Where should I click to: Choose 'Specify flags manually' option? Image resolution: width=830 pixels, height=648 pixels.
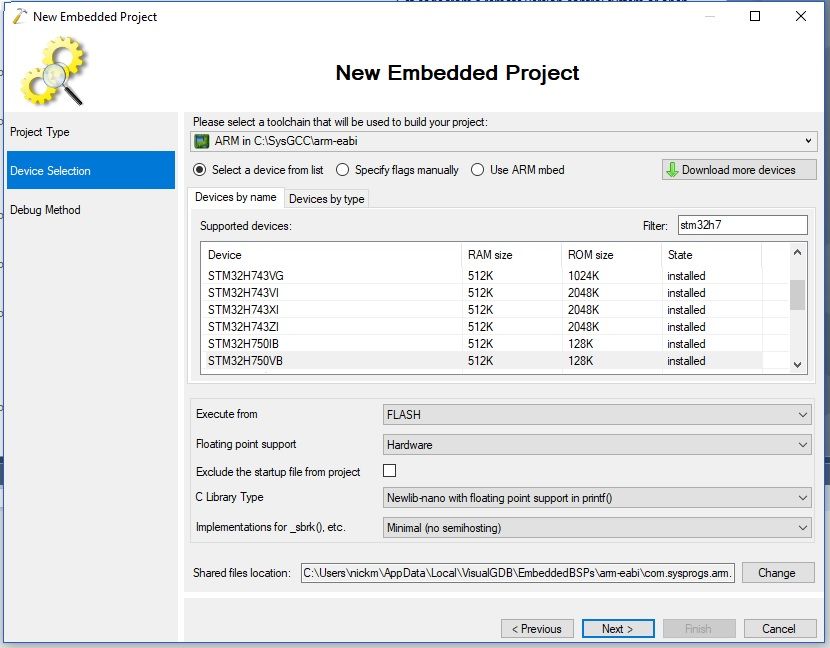342,170
